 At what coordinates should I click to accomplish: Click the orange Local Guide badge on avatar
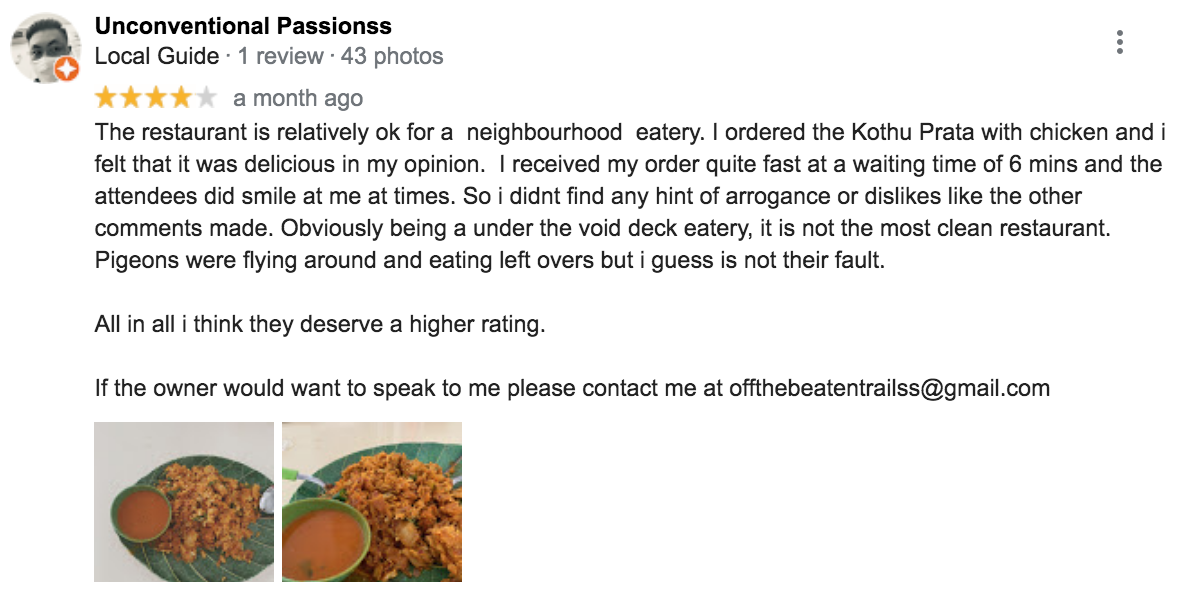click(x=68, y=69)
